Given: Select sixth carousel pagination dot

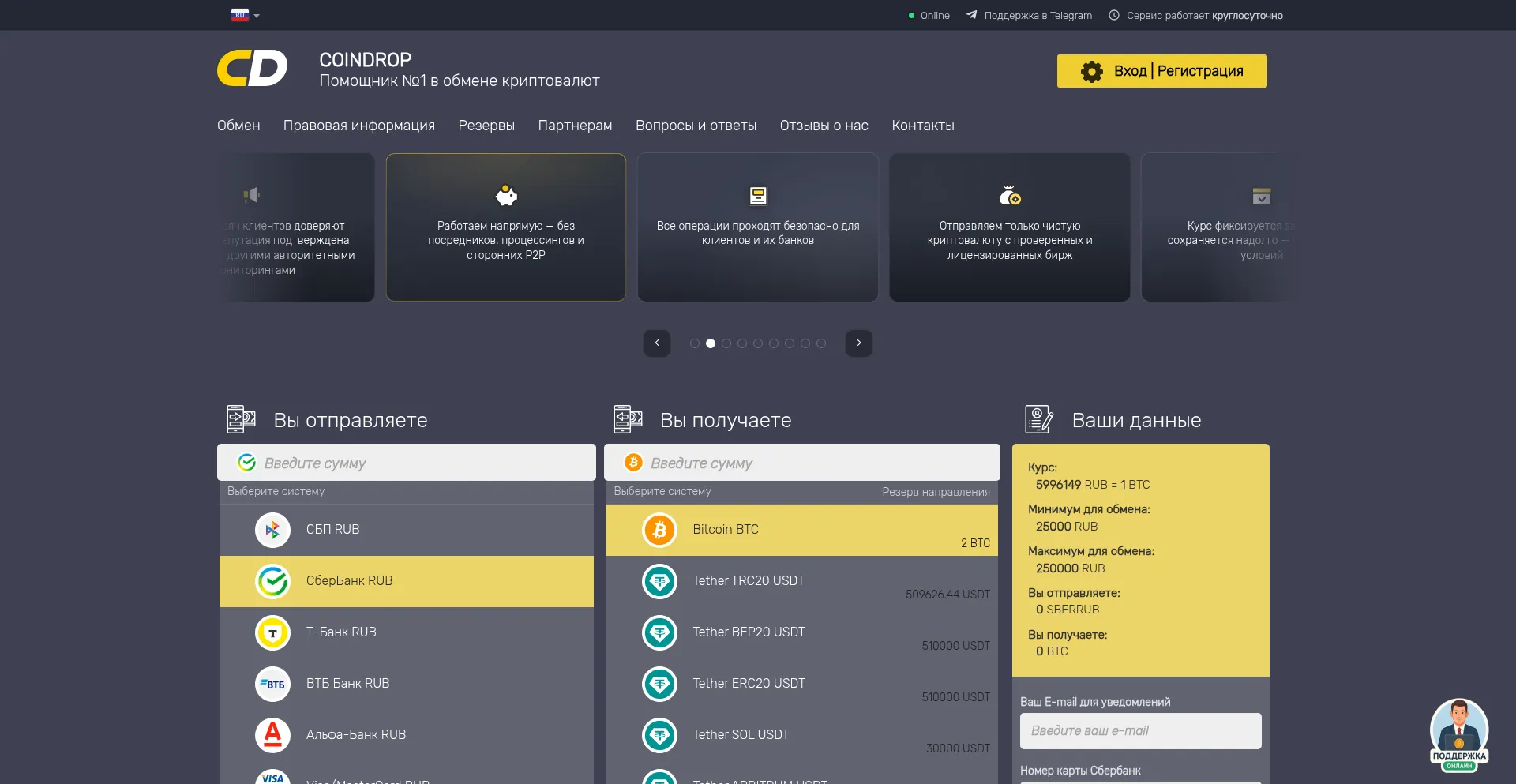Looking at the screenshot, I should [x=774, y=343].
